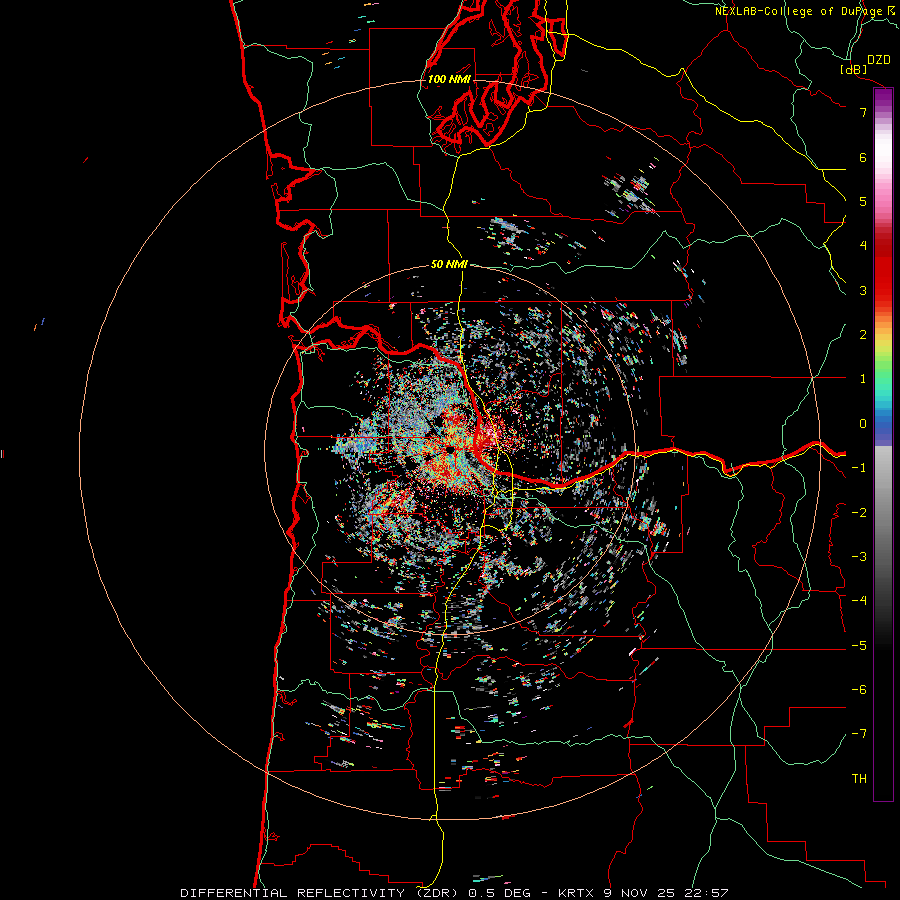
Task: Click the "3" tick label on the scale
Action: pyautogui.click(x=863, y=290)
